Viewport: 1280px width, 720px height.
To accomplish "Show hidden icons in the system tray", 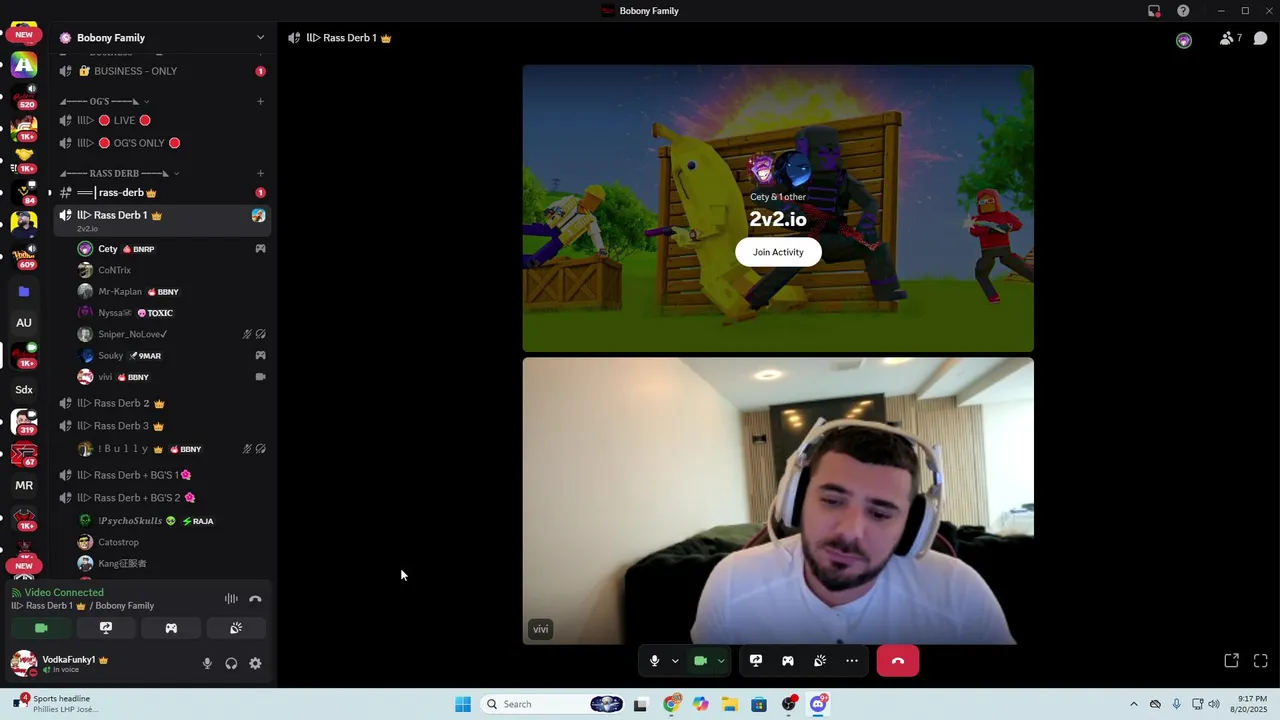I will click(x=1133, y=704).
